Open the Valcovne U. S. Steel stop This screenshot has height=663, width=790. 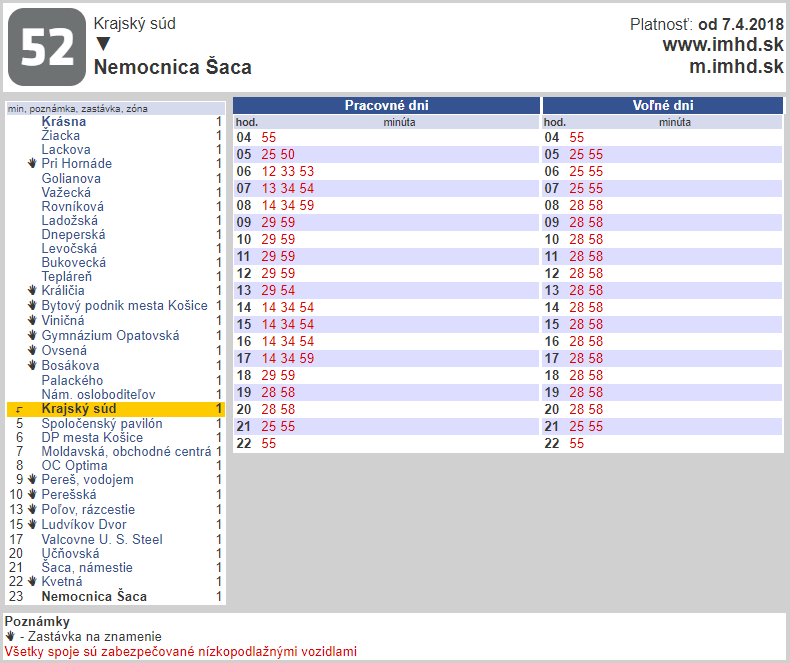[101, 539]
